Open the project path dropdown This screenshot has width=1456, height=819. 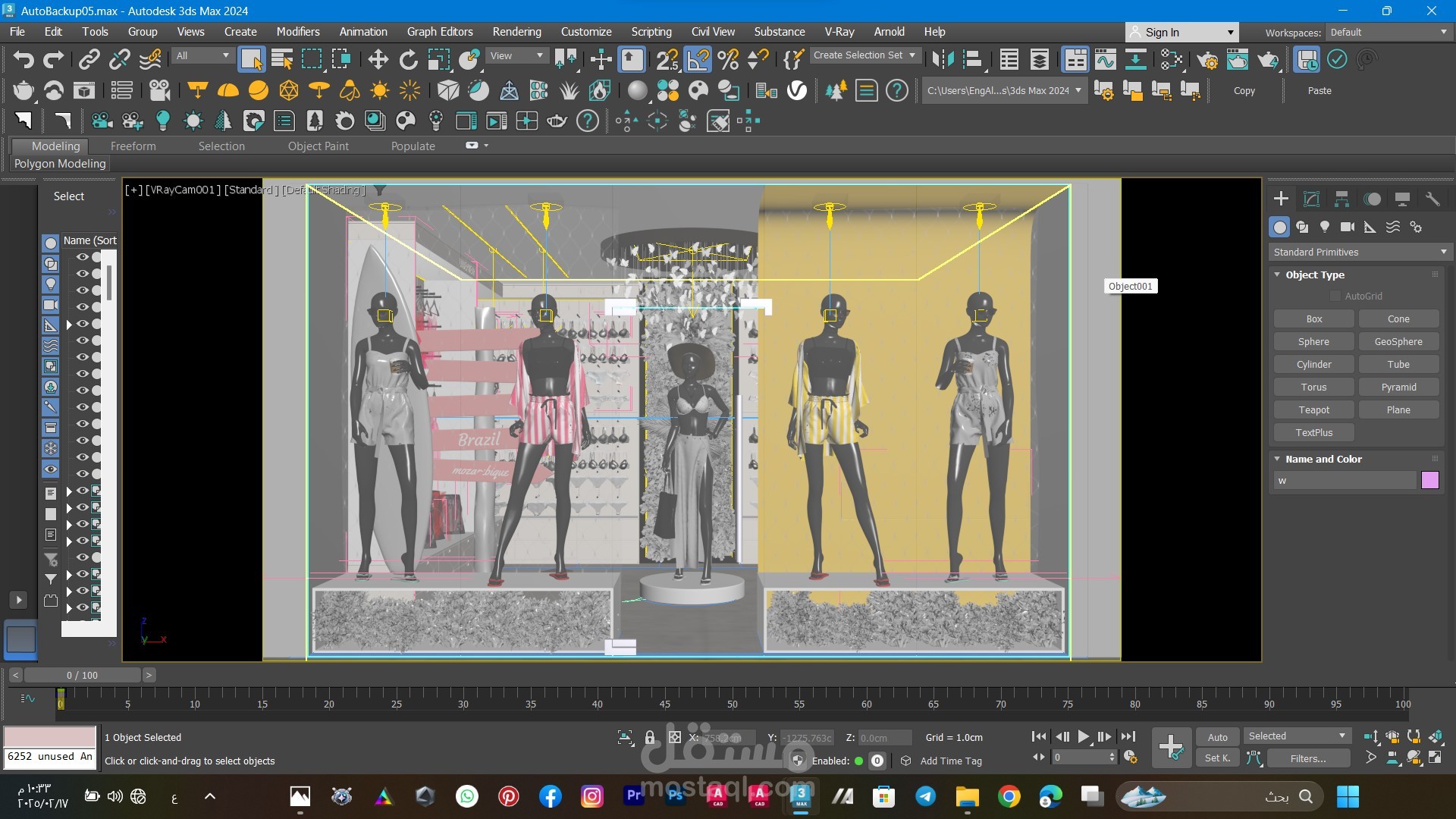[x=1004, y=90]
